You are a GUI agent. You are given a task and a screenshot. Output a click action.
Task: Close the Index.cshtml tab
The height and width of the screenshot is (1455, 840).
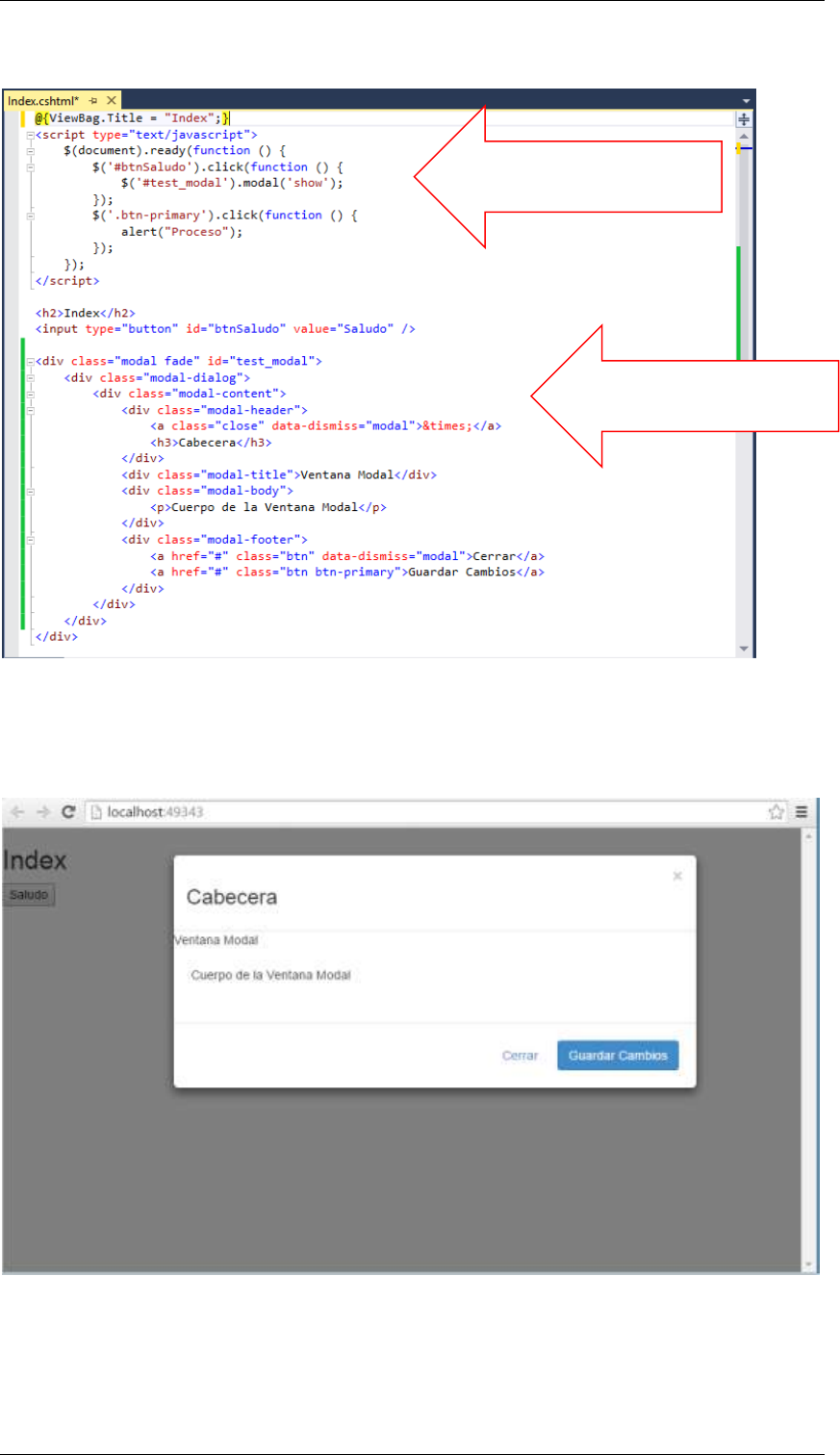[111, 100]
